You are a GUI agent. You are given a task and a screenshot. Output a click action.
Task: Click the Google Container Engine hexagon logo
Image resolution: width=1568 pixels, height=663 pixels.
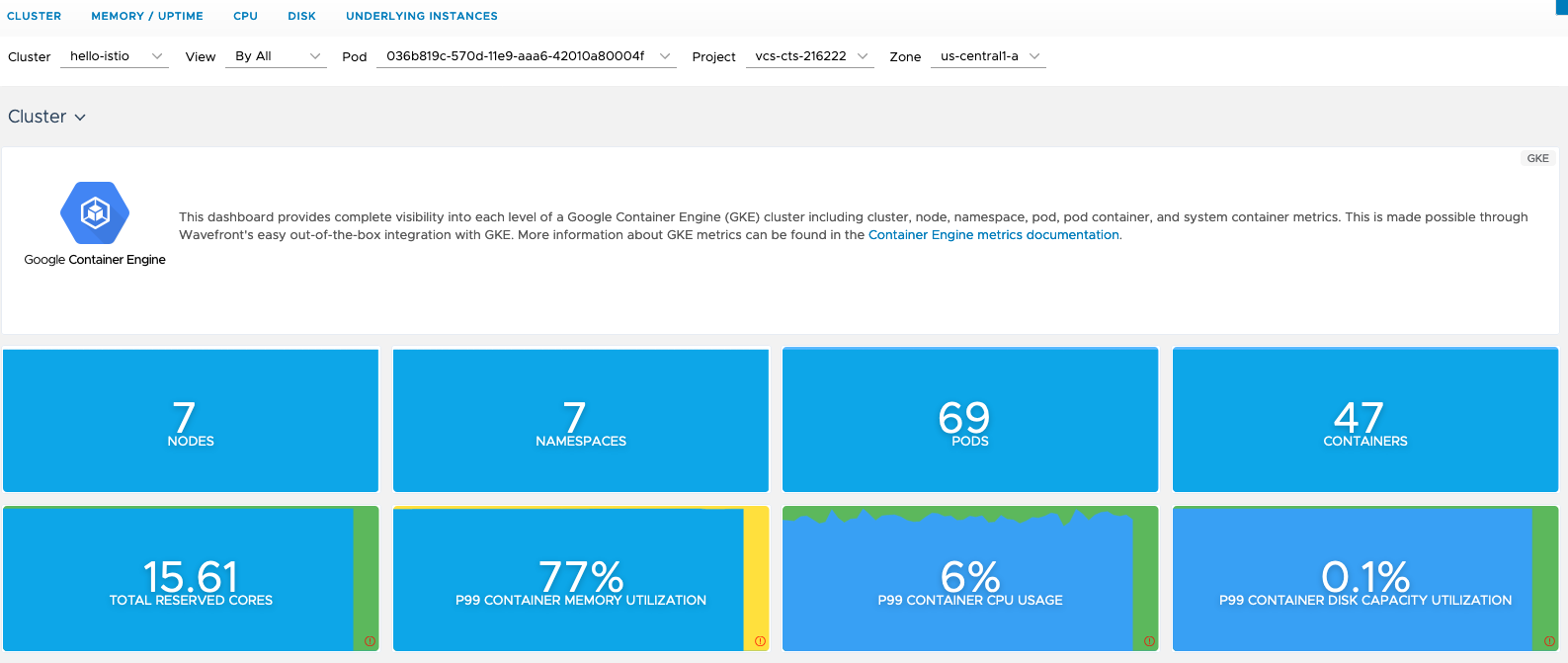click(x=95, y=212)
